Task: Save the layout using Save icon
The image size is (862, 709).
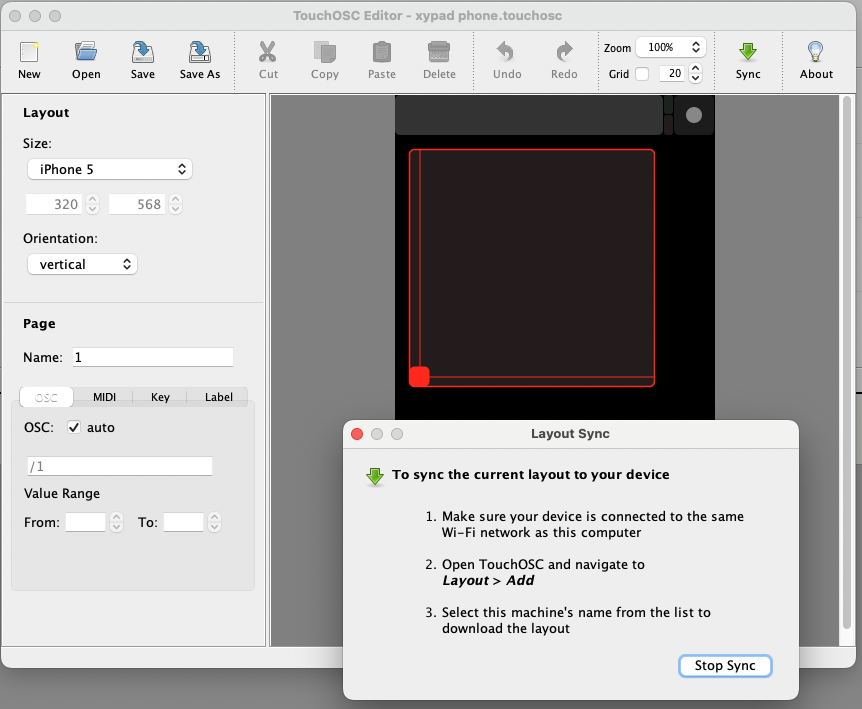Action: click(142, 53)
